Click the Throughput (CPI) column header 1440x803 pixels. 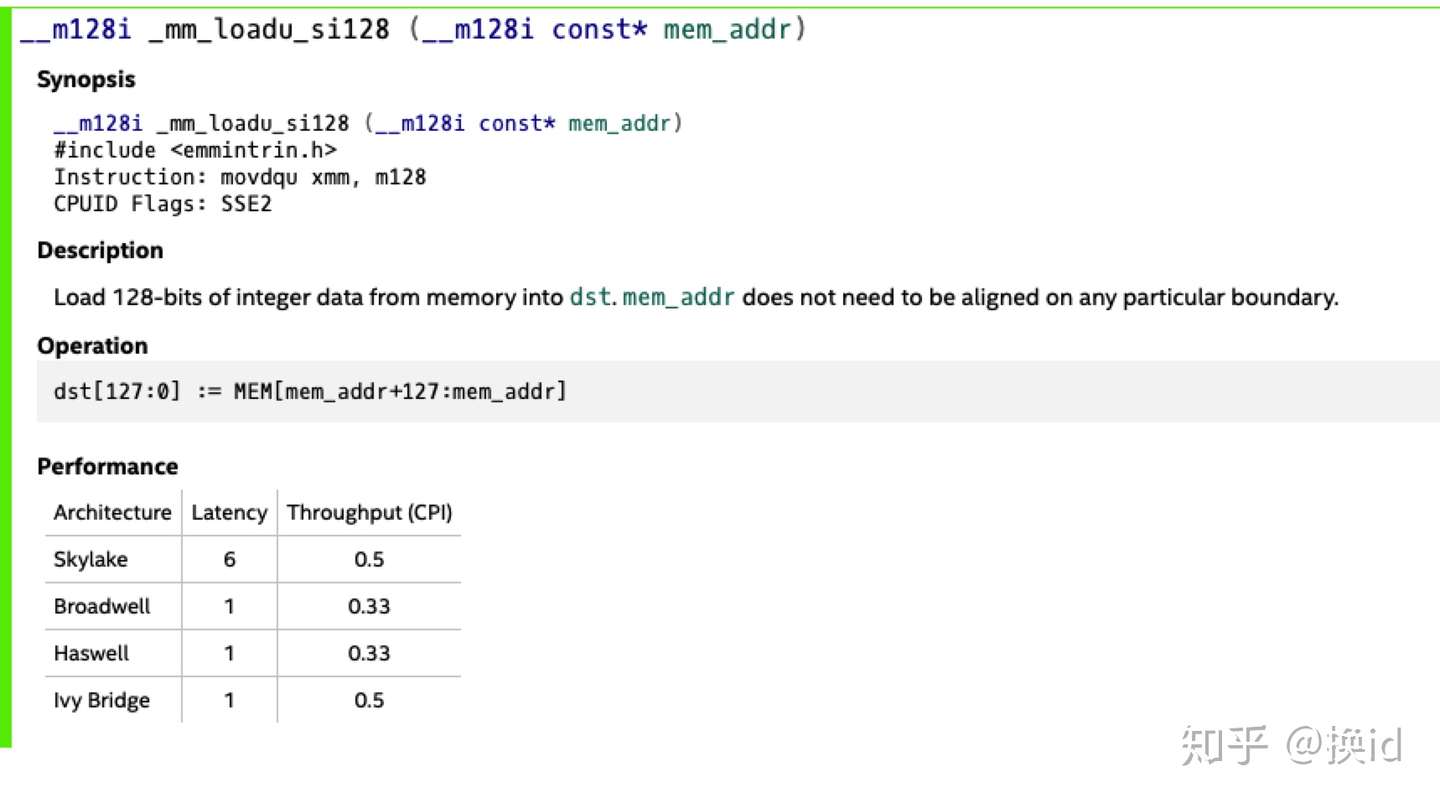pos(370,513)
